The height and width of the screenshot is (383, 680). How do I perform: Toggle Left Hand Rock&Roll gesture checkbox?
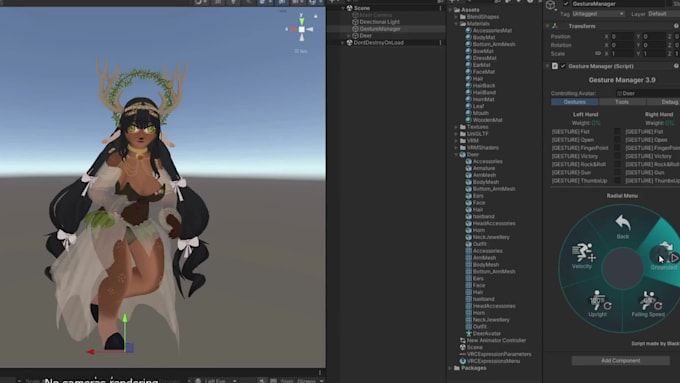click(617, 164)
